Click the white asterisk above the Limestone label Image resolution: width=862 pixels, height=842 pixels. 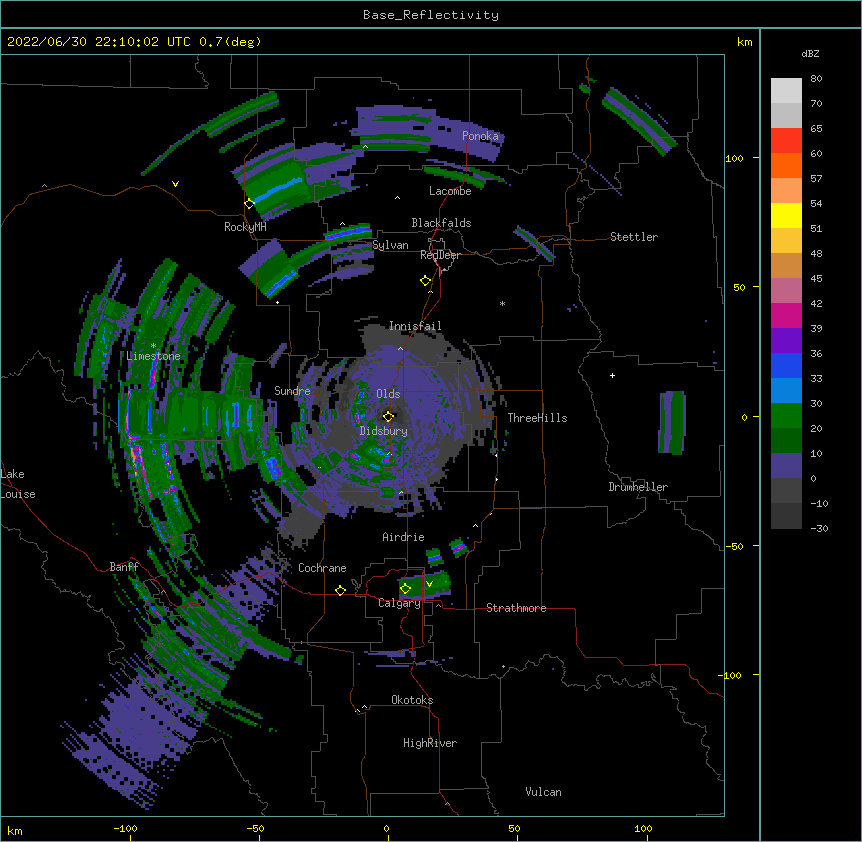point(153,346)
